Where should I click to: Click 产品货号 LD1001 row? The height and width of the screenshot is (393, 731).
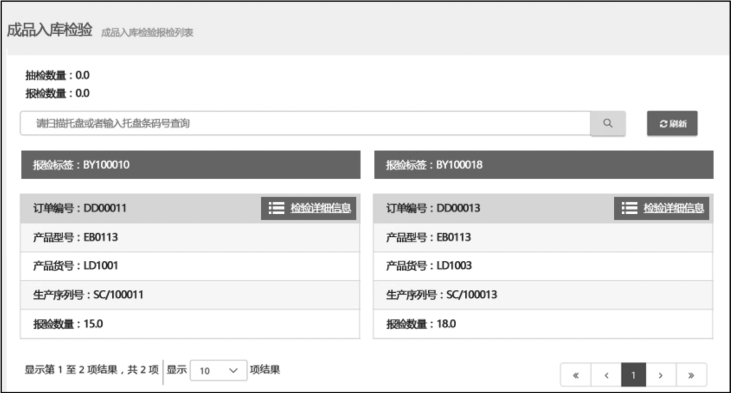(x=190, y=266)
